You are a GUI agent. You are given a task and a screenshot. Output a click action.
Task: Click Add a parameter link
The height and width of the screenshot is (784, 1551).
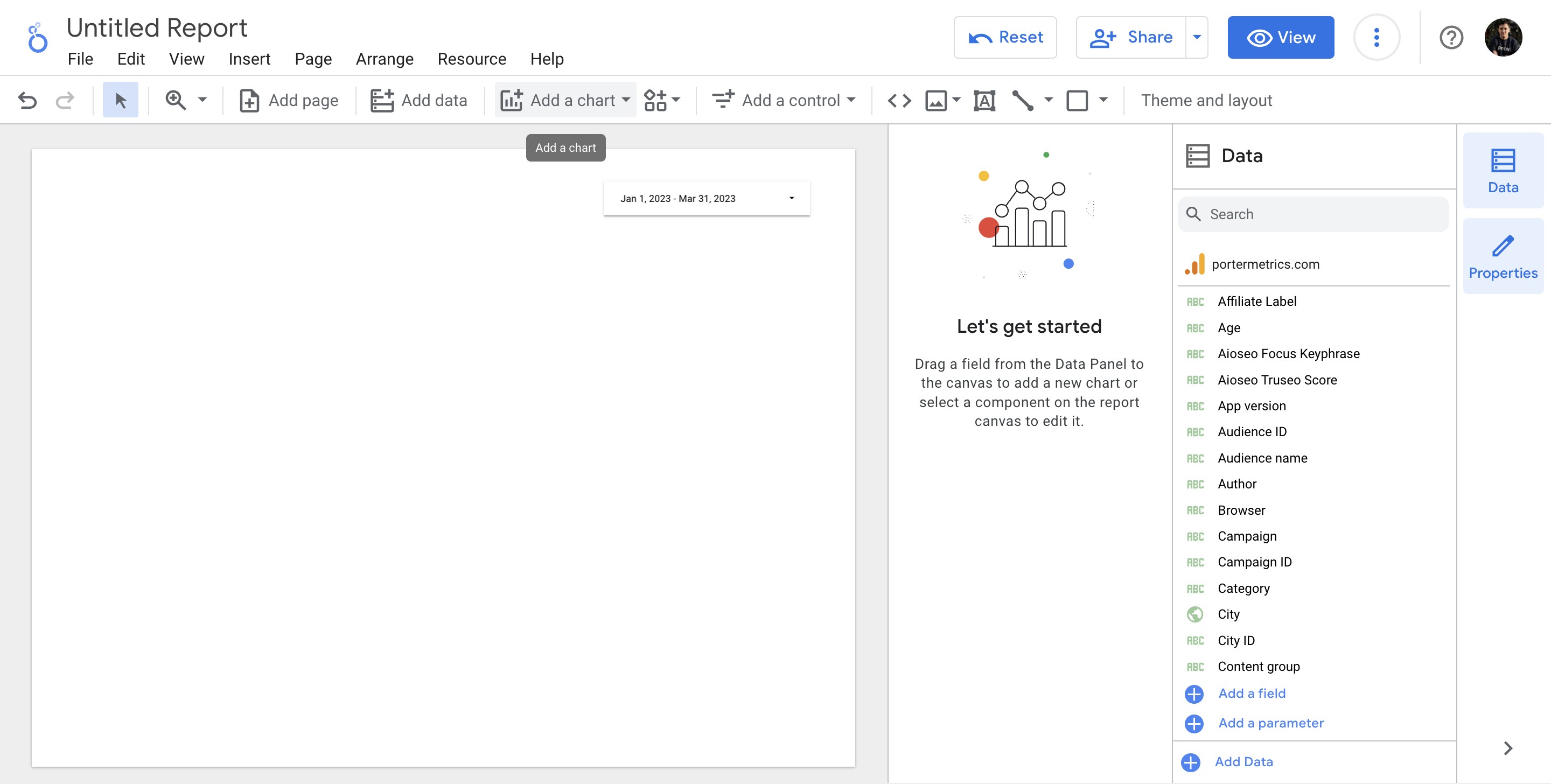(x=1270, y=723)
